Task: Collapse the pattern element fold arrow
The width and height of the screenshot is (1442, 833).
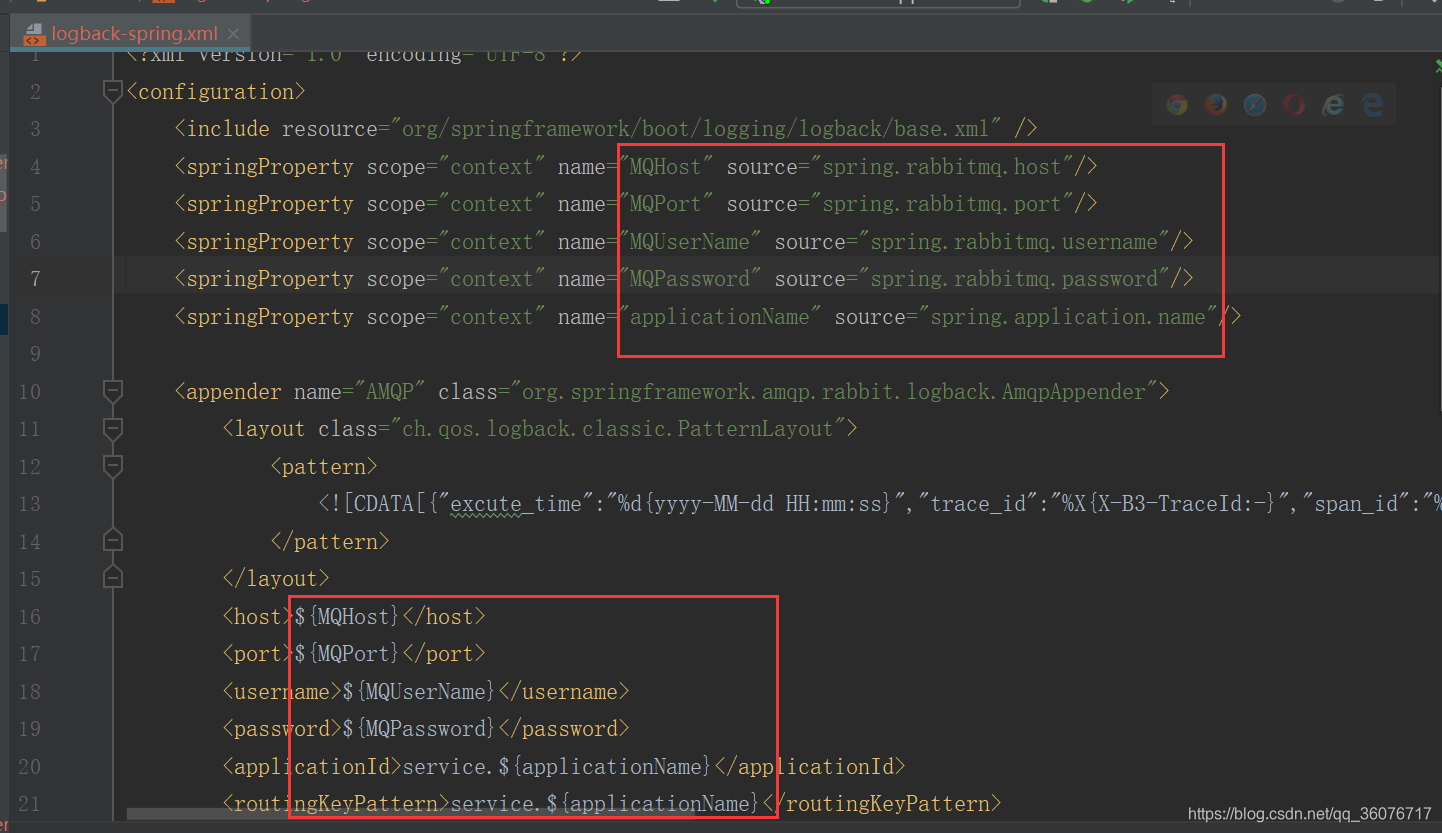Action: pos(111,466)
